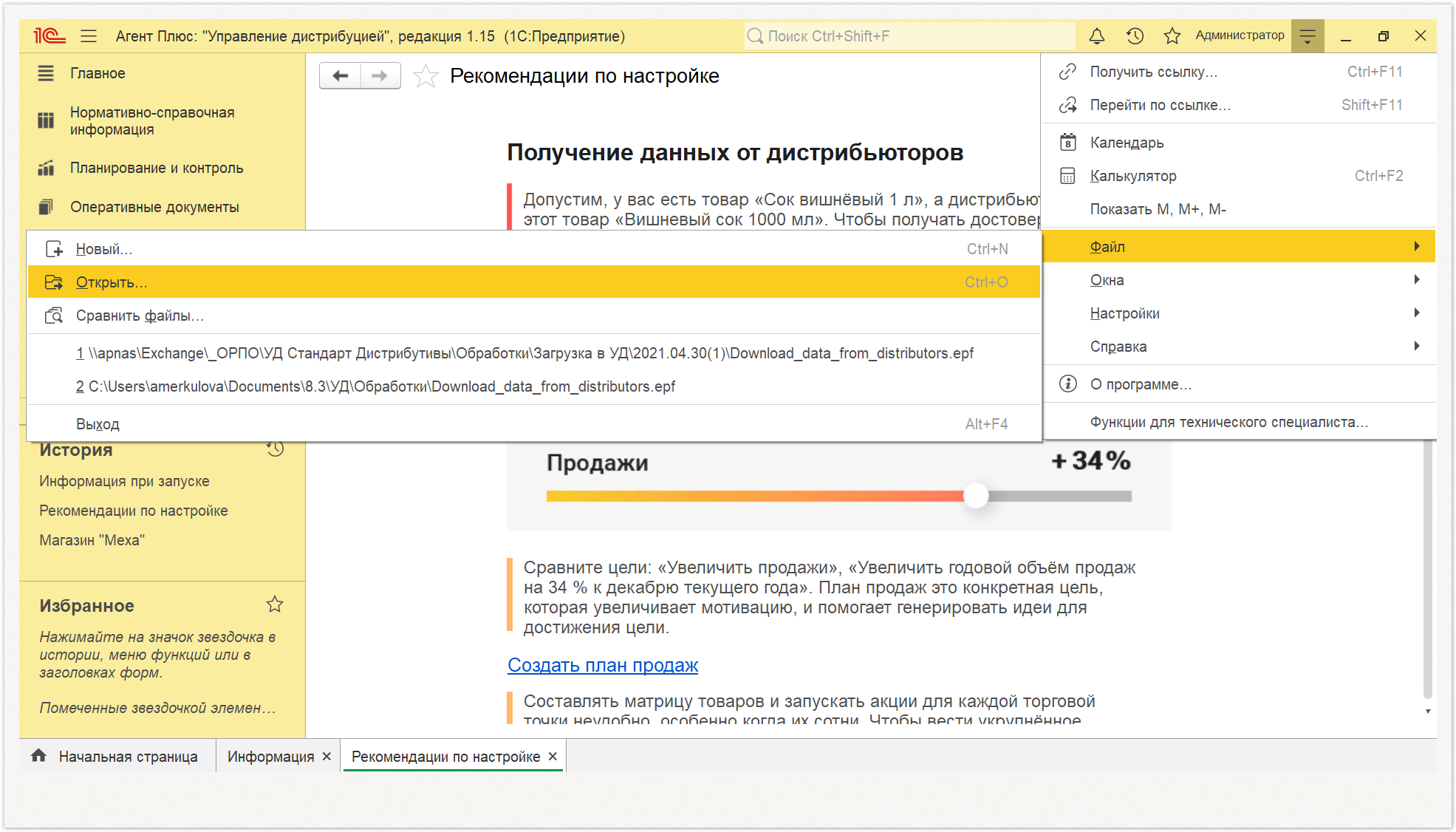Select Открыть... menu item
This screenshot has height=832, width=1456.
[534, 282]
